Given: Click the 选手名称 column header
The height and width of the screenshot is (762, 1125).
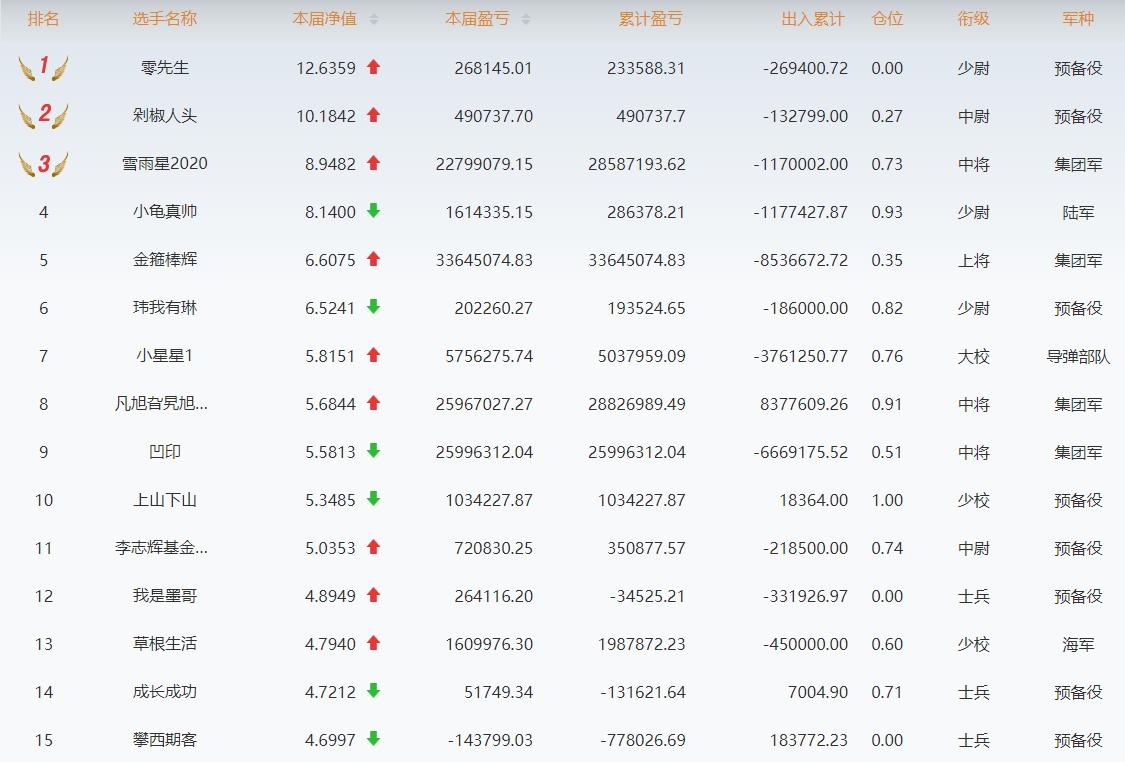Looking at the screenshot, I should click(x=165, y=19).
